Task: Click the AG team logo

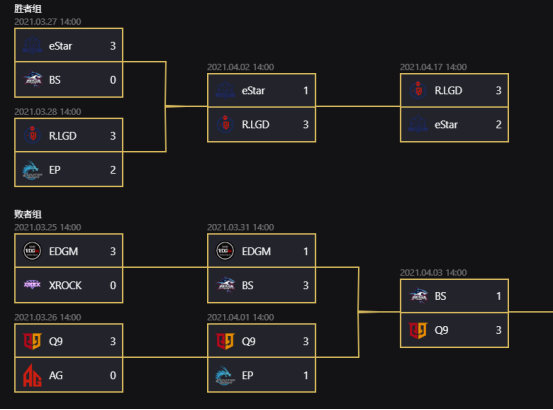Action: click(x=32, y=375)
